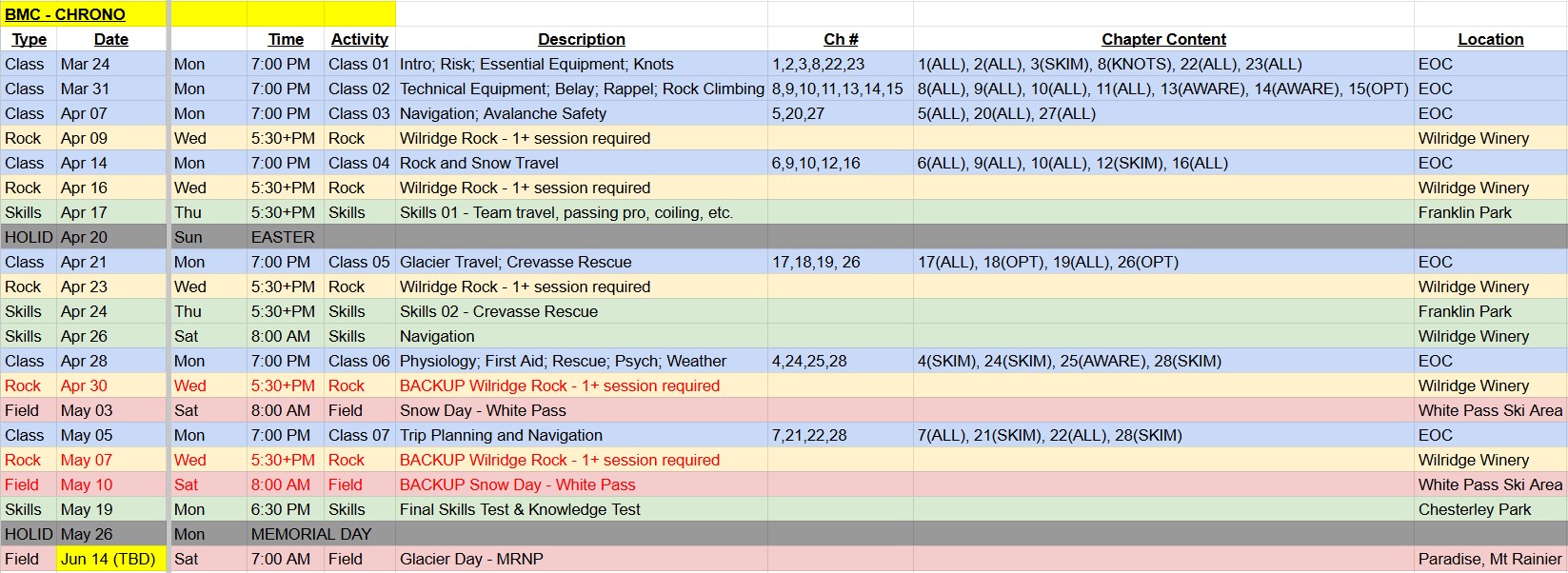
Task: Select the Class 03 activity cell
Action: pos(360,113)
